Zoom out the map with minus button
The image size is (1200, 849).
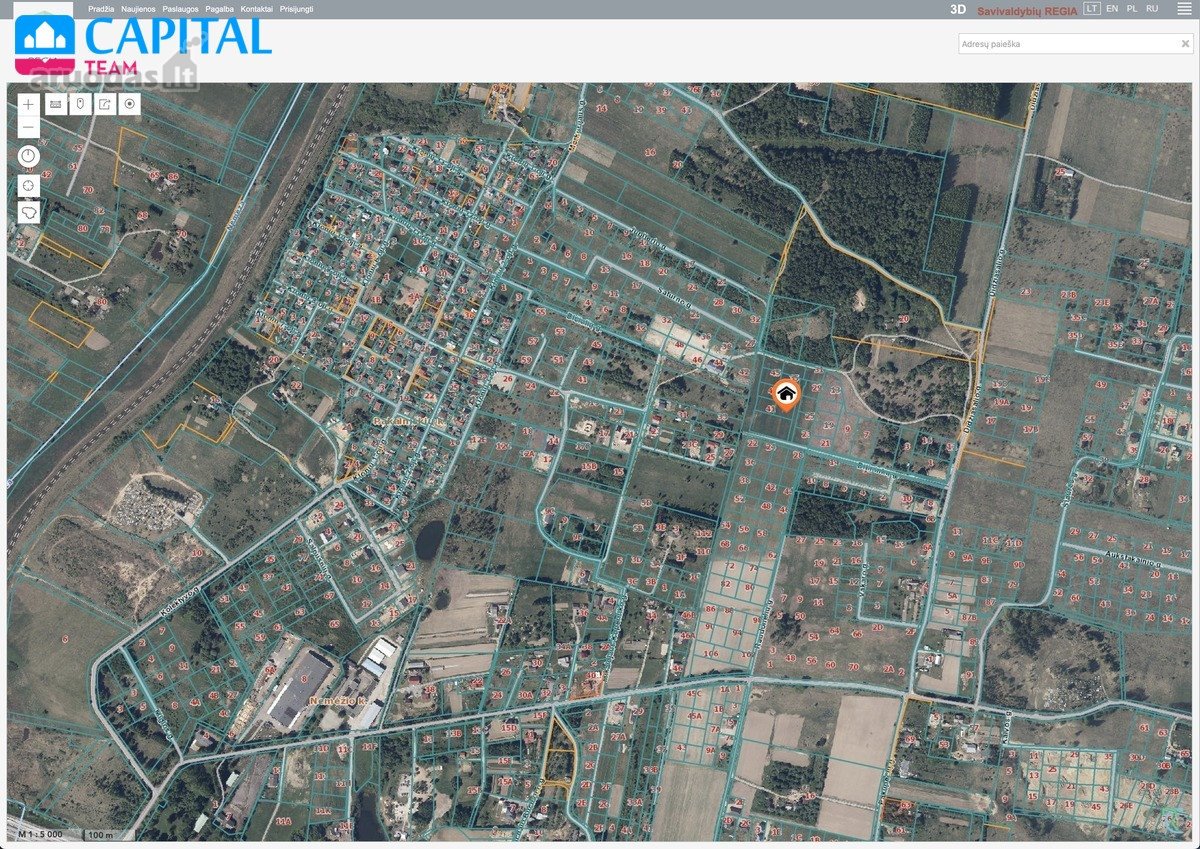(28, 128)
